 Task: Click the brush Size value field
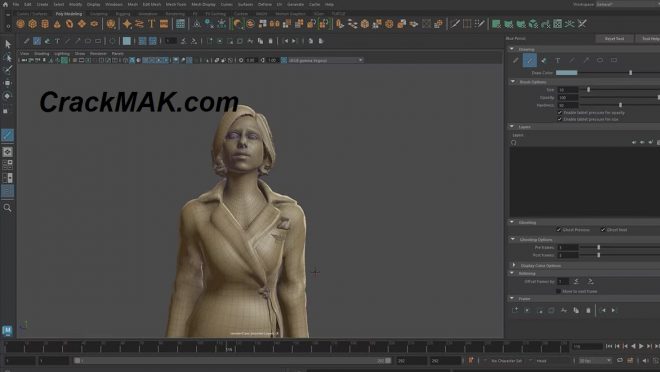567,90
